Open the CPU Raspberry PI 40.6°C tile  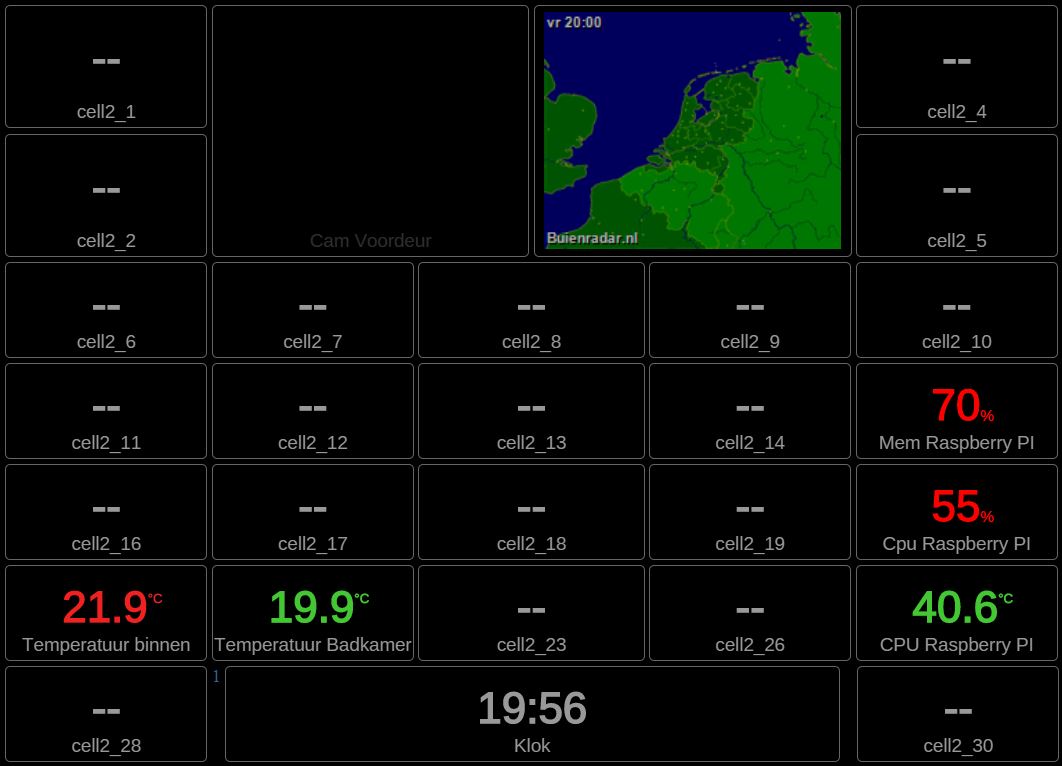click(956, 613)
